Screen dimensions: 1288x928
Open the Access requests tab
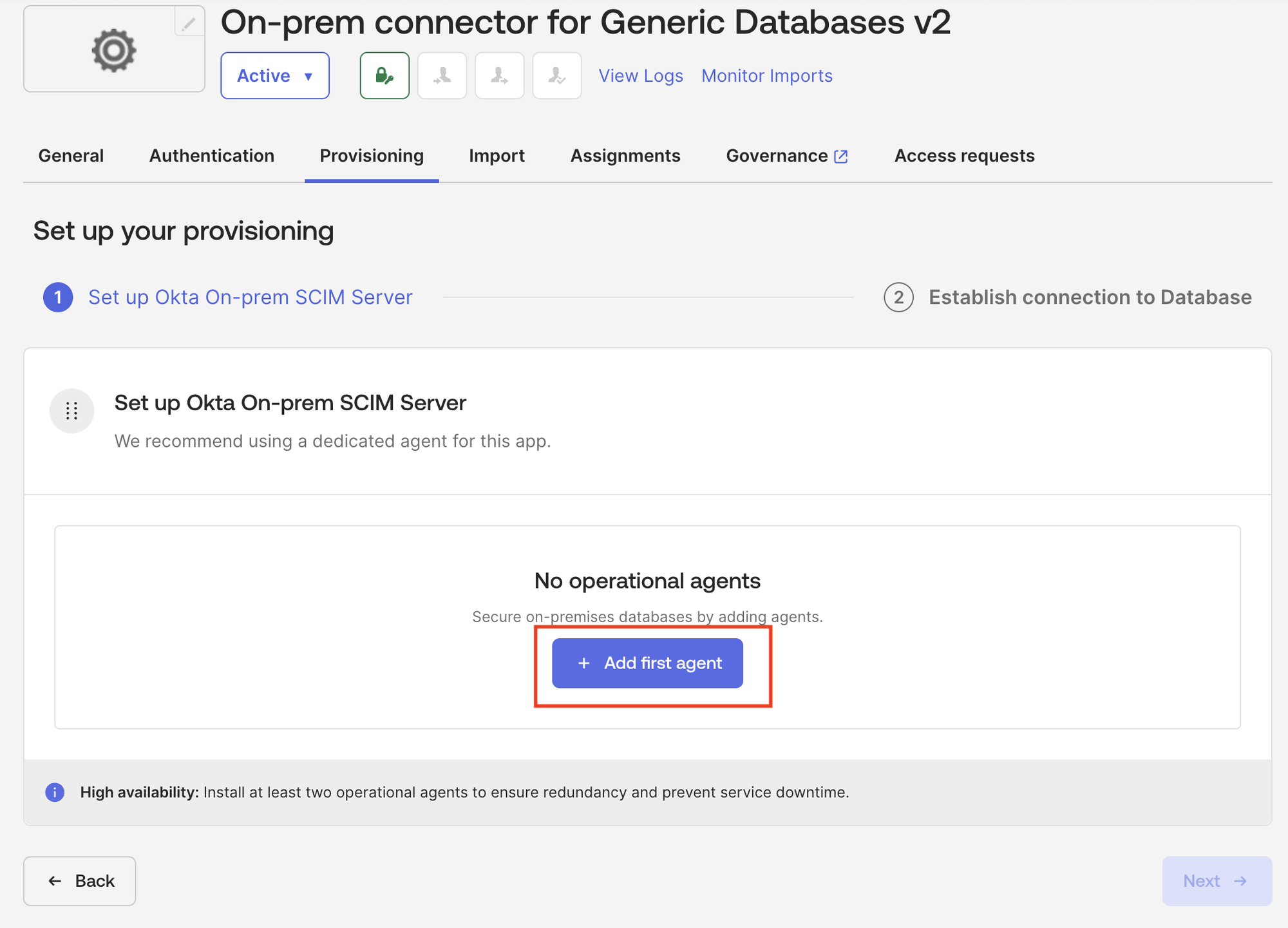(964, 156)
